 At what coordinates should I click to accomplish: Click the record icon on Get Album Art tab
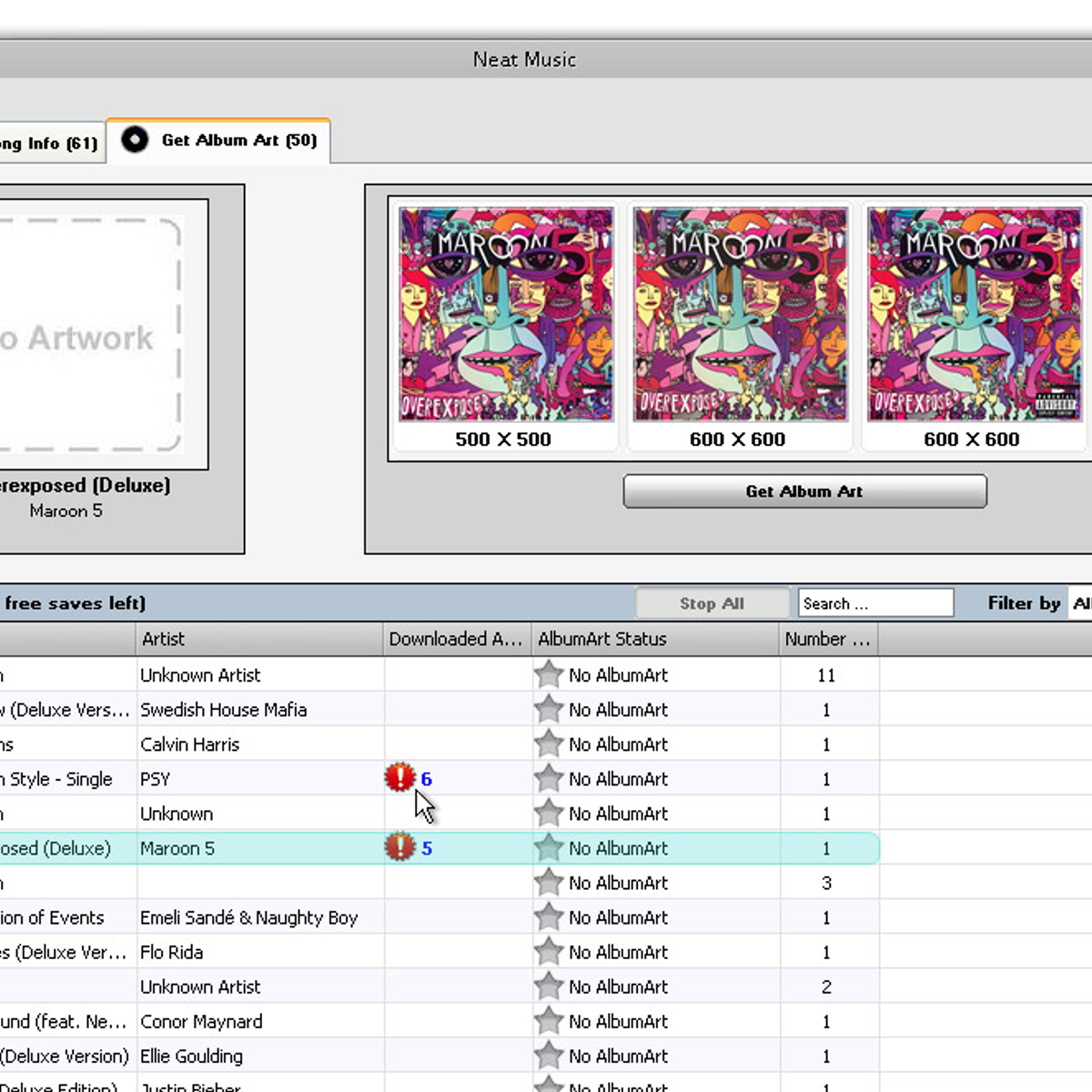click(135, 140)
